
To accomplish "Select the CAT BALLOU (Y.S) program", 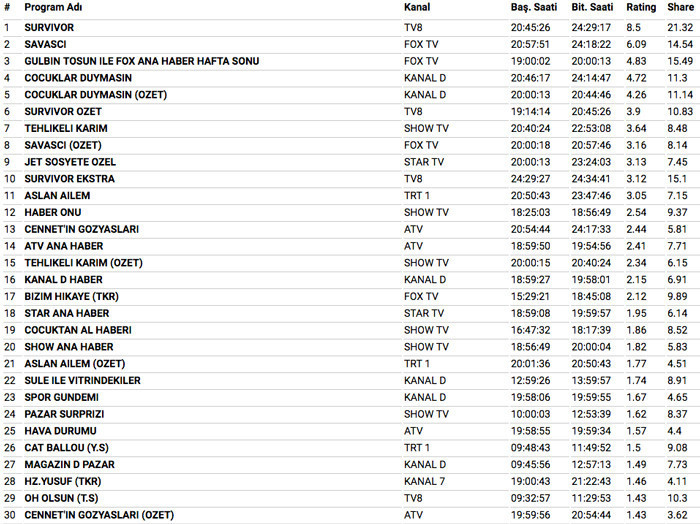I will [66, 448].
